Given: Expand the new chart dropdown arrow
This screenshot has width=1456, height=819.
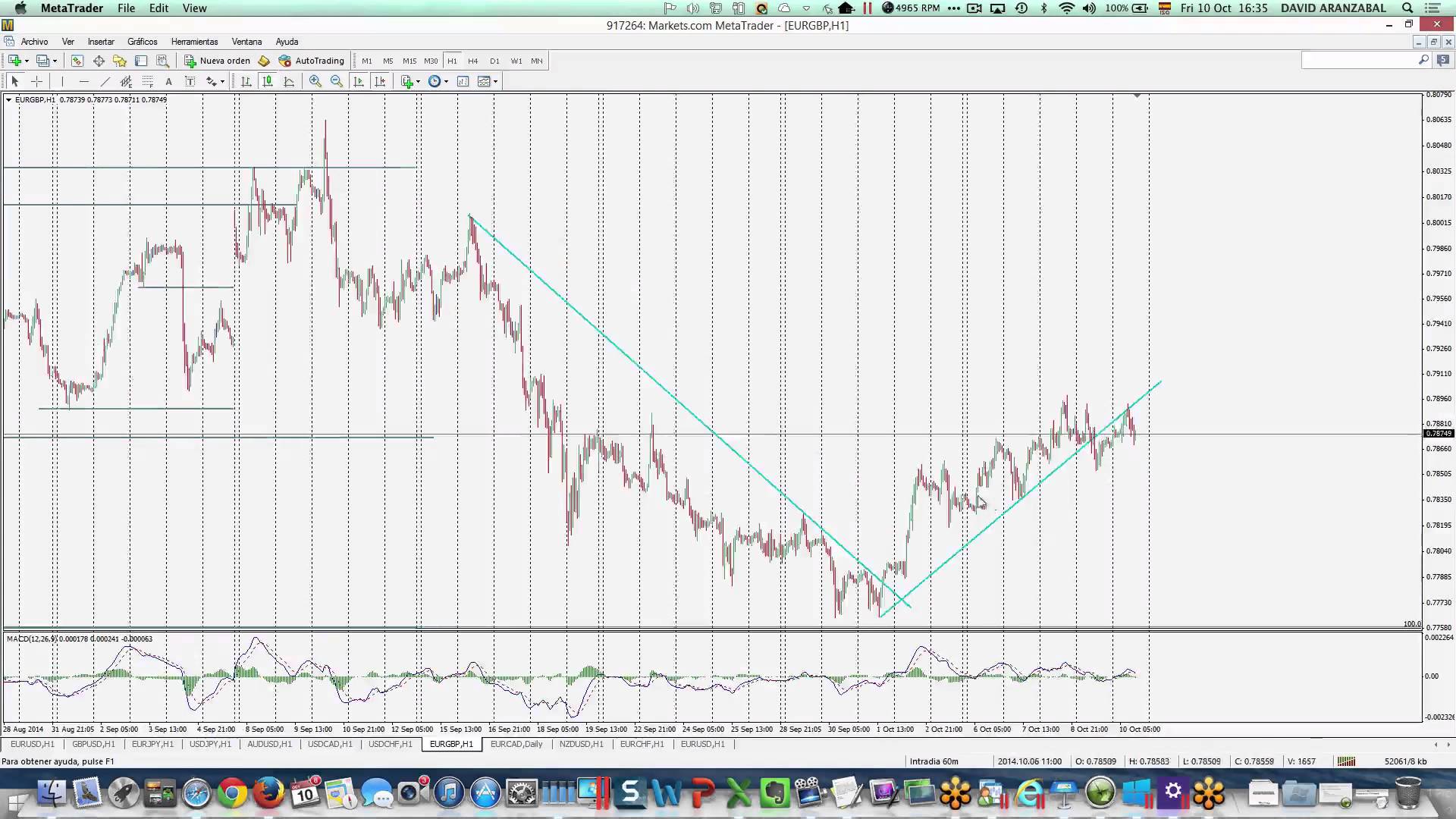Looking at the screenshot, I should [x=27, y=61].
